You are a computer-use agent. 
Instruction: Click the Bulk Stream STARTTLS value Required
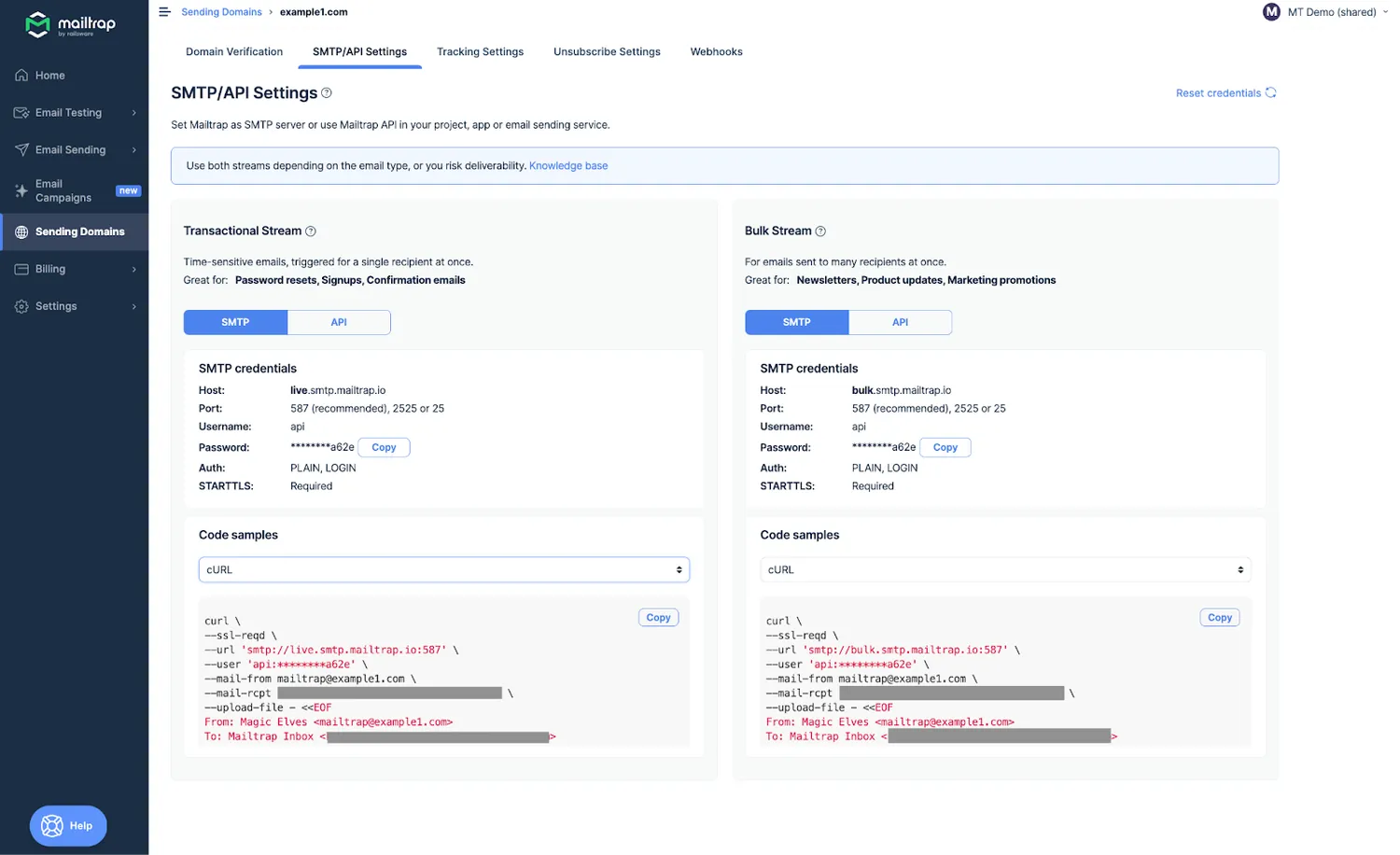tap(873, 486)
